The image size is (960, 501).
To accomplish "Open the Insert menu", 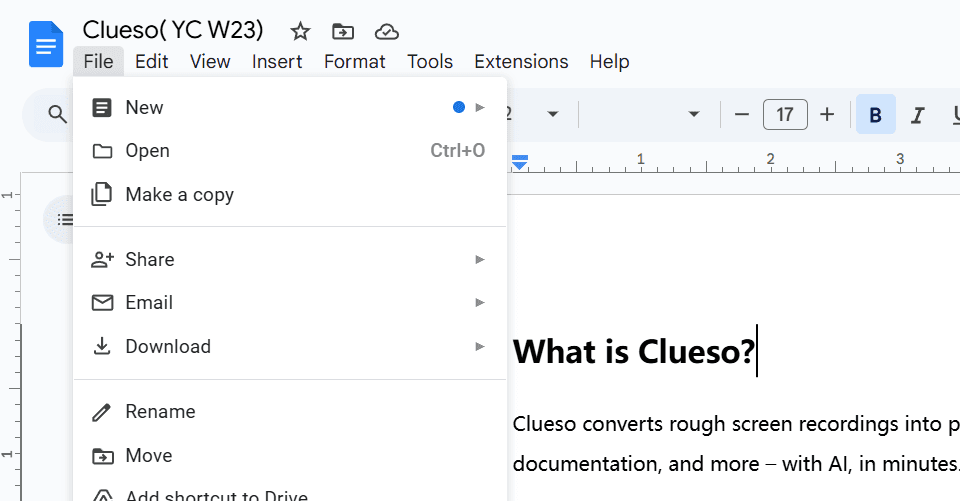I will (x=277, y=62).
